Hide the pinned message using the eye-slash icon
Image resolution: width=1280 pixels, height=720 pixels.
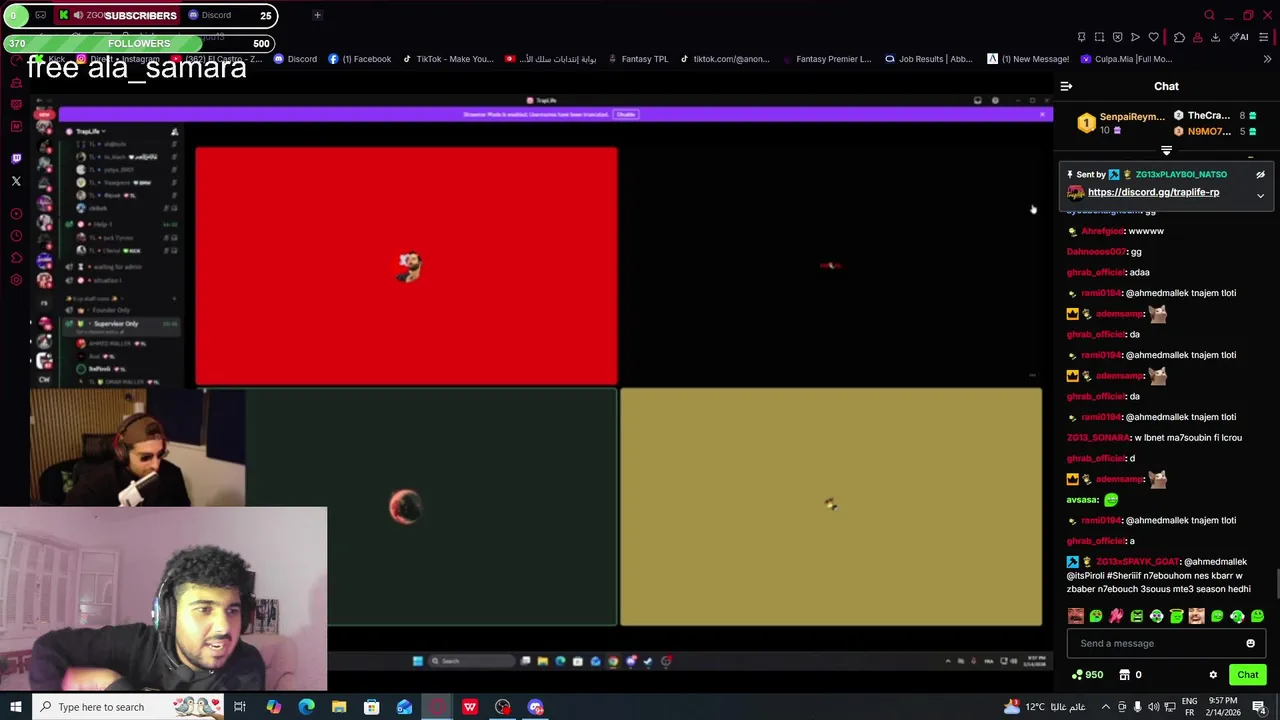point(1260,174)
